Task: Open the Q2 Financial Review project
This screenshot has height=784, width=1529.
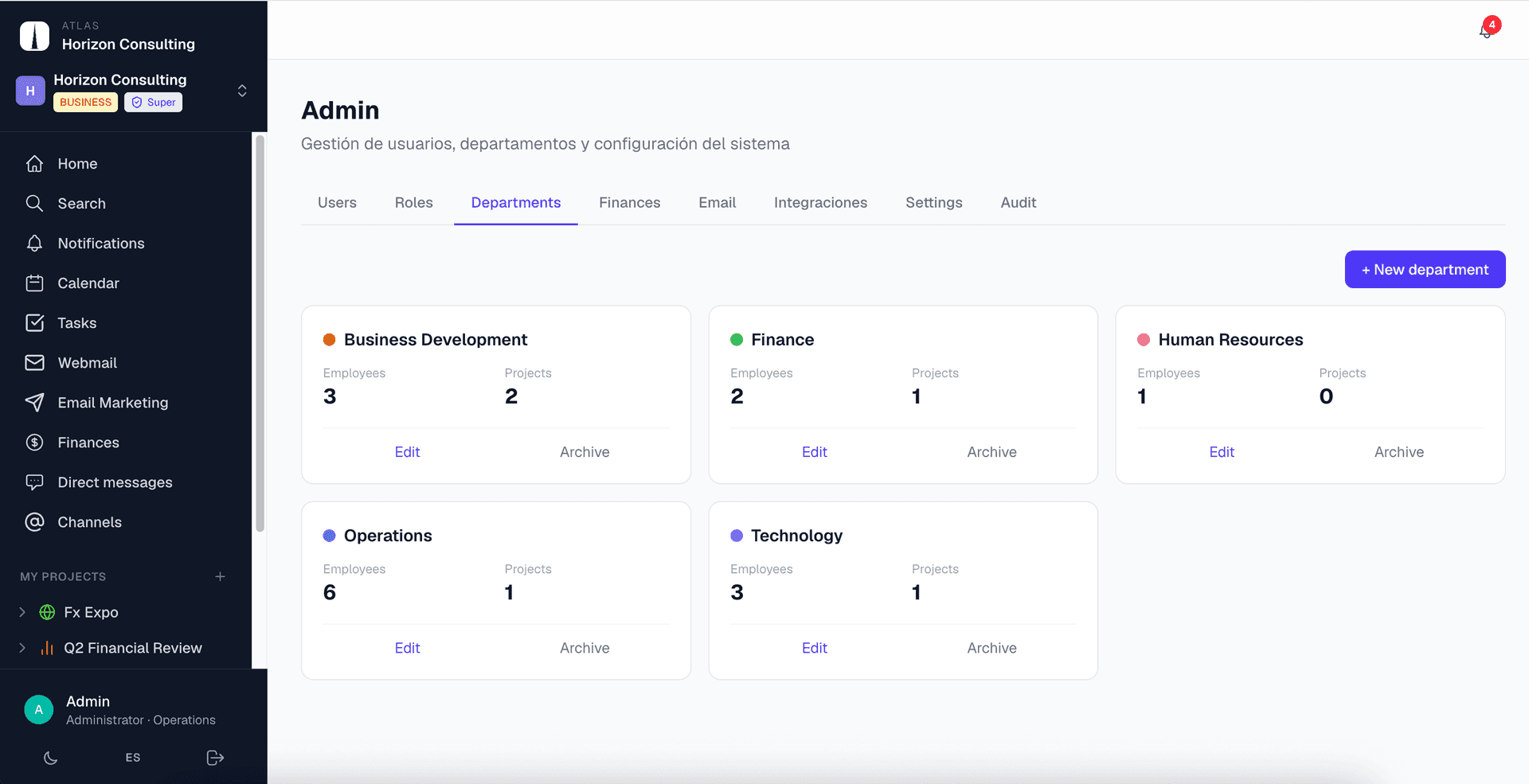Action: coord(133,648)
